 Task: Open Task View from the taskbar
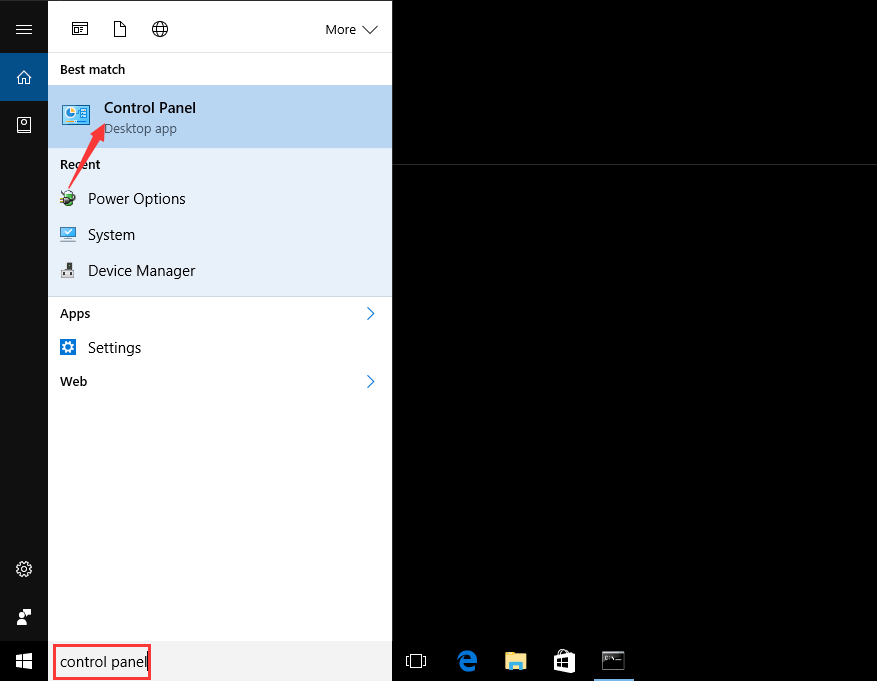[x=416, y=661]
